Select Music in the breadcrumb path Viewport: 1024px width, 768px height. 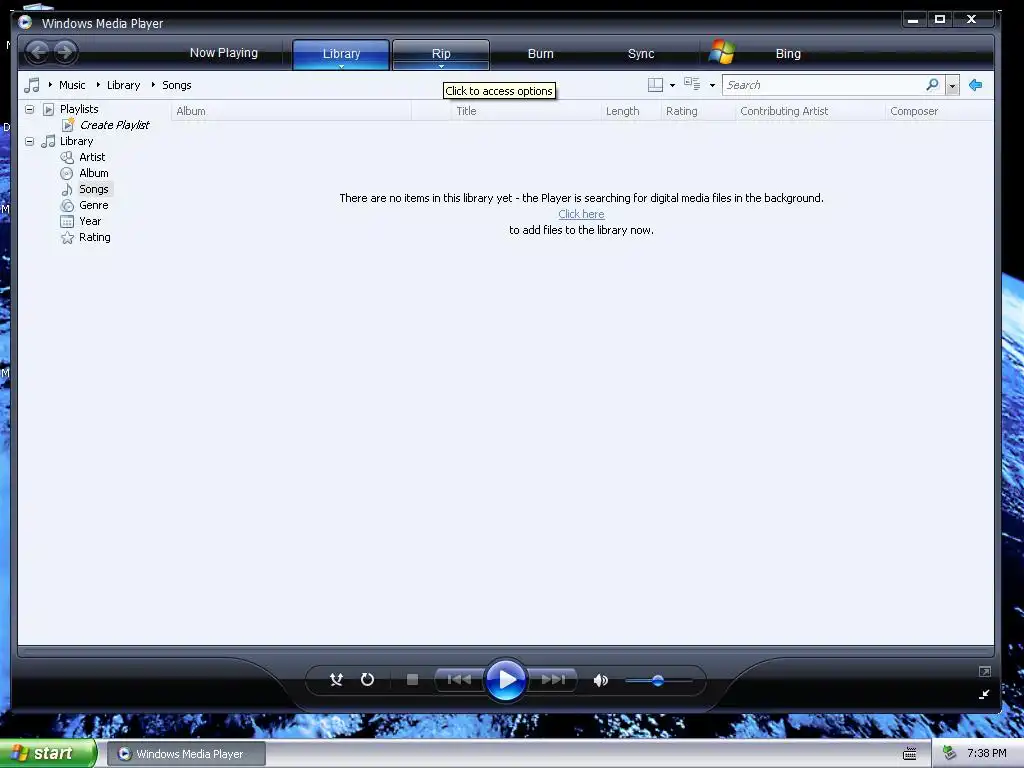(72, 85)
